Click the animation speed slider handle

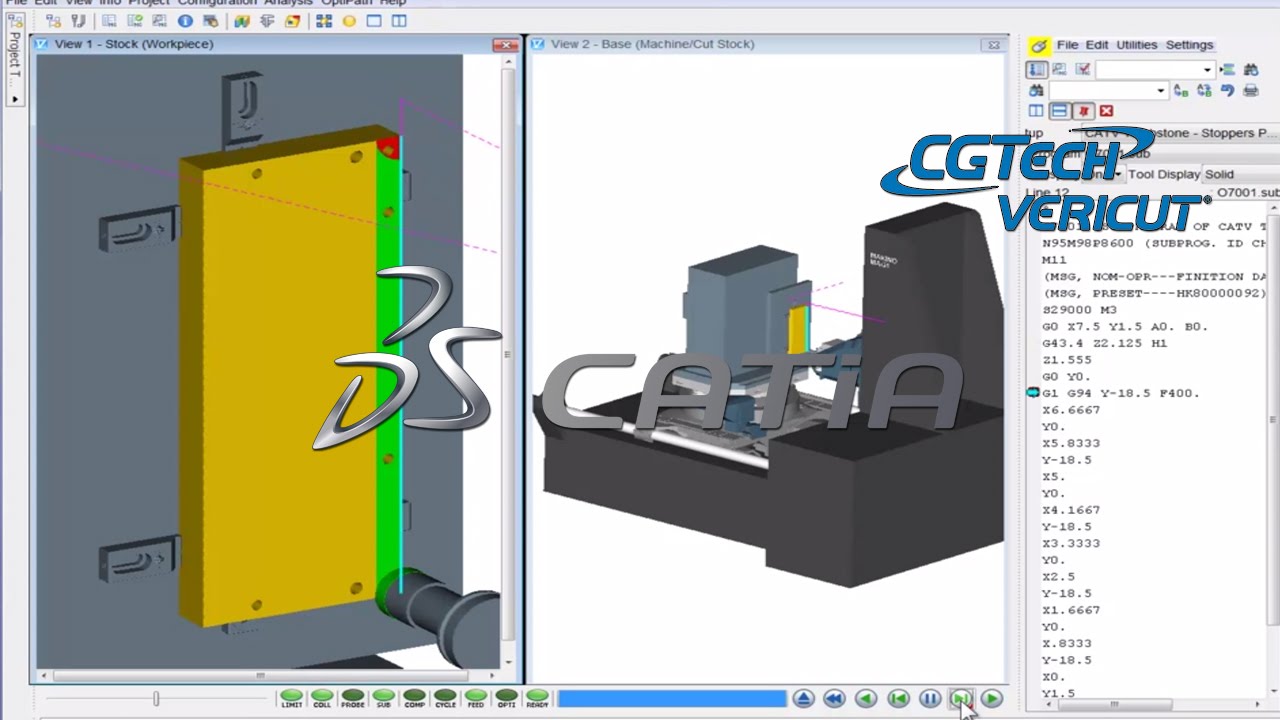click(156, 698)
